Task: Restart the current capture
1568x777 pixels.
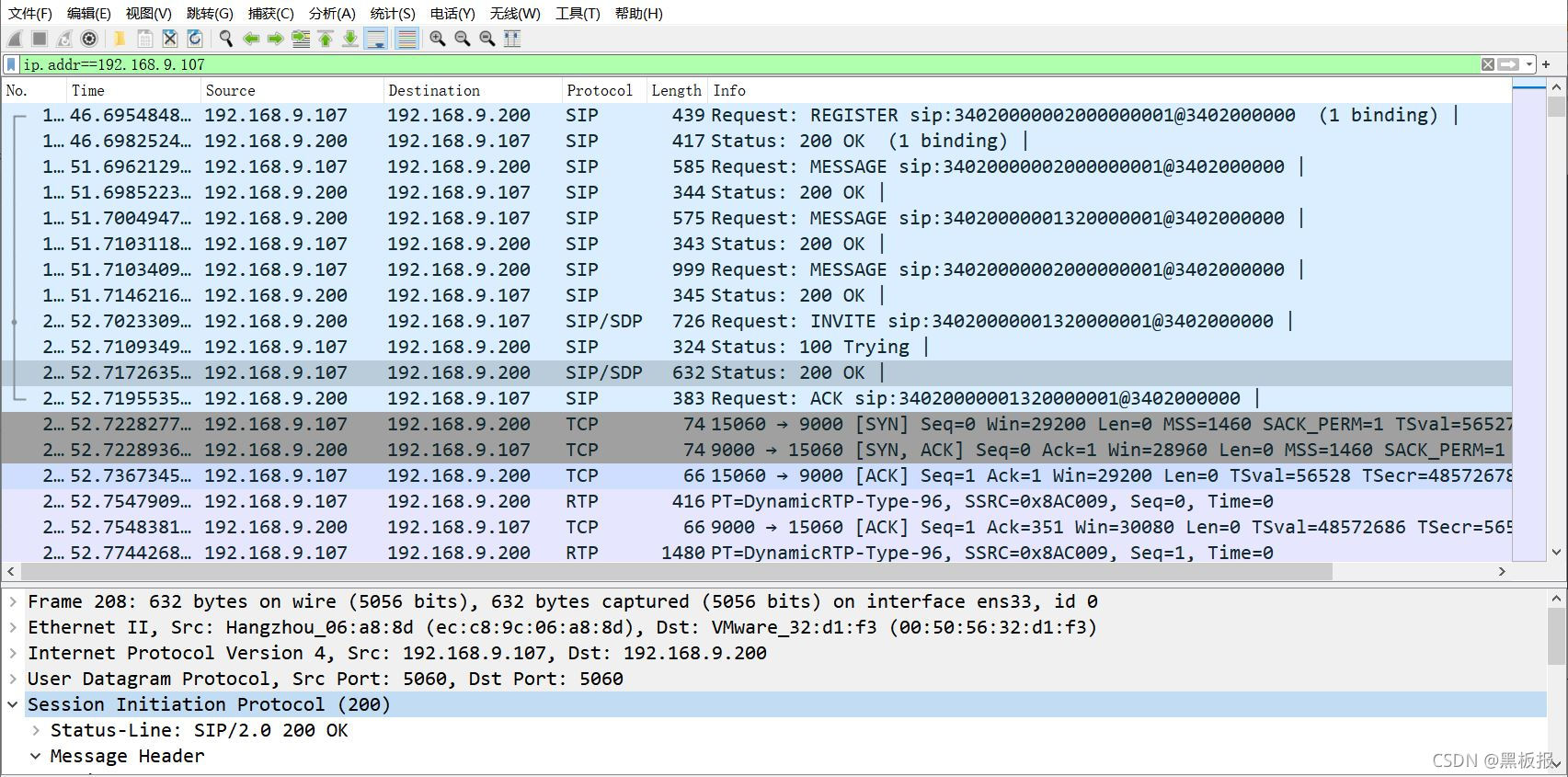Action: click(64, 39)
